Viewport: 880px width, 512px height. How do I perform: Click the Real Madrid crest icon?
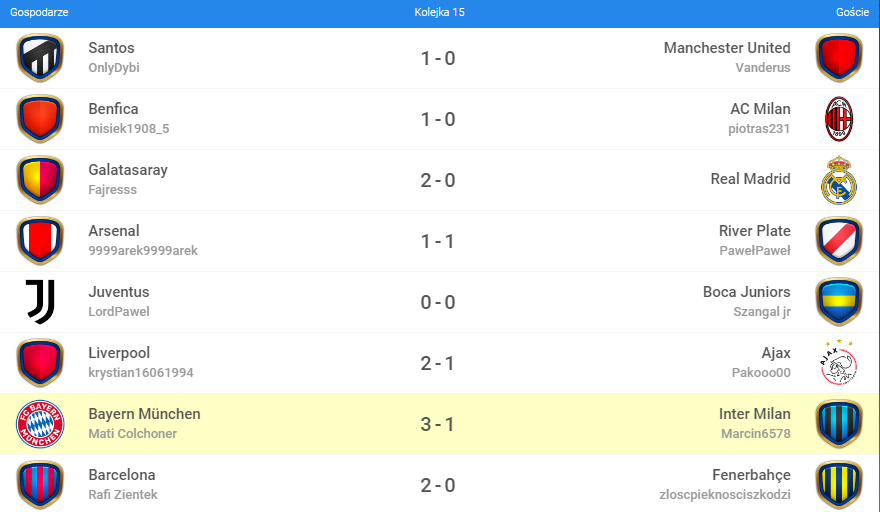point(839,180)
